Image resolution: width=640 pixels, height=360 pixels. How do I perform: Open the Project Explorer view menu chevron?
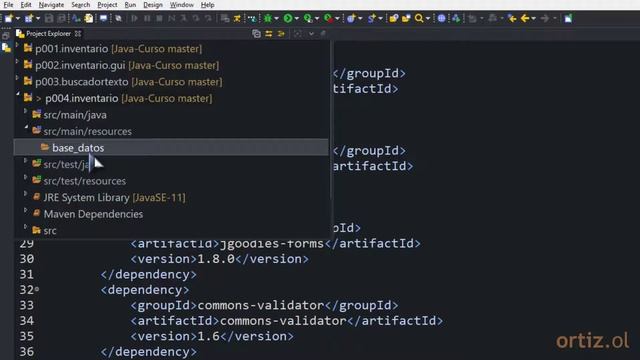click(311, 34)
